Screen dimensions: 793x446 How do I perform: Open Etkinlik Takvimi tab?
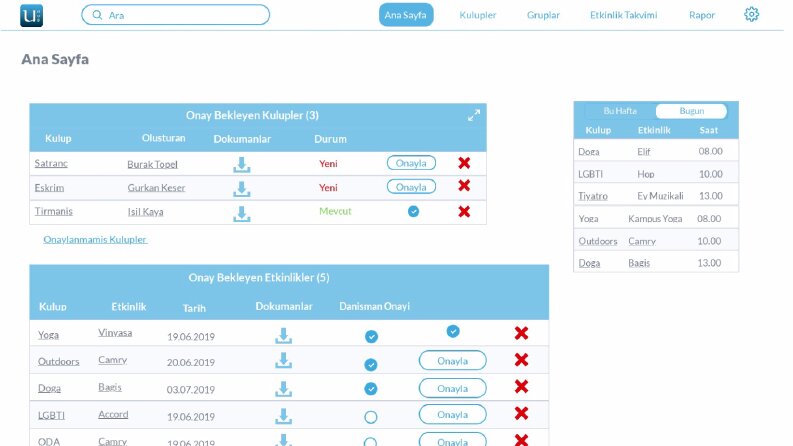pyautogui.click(x=624, y=15)
